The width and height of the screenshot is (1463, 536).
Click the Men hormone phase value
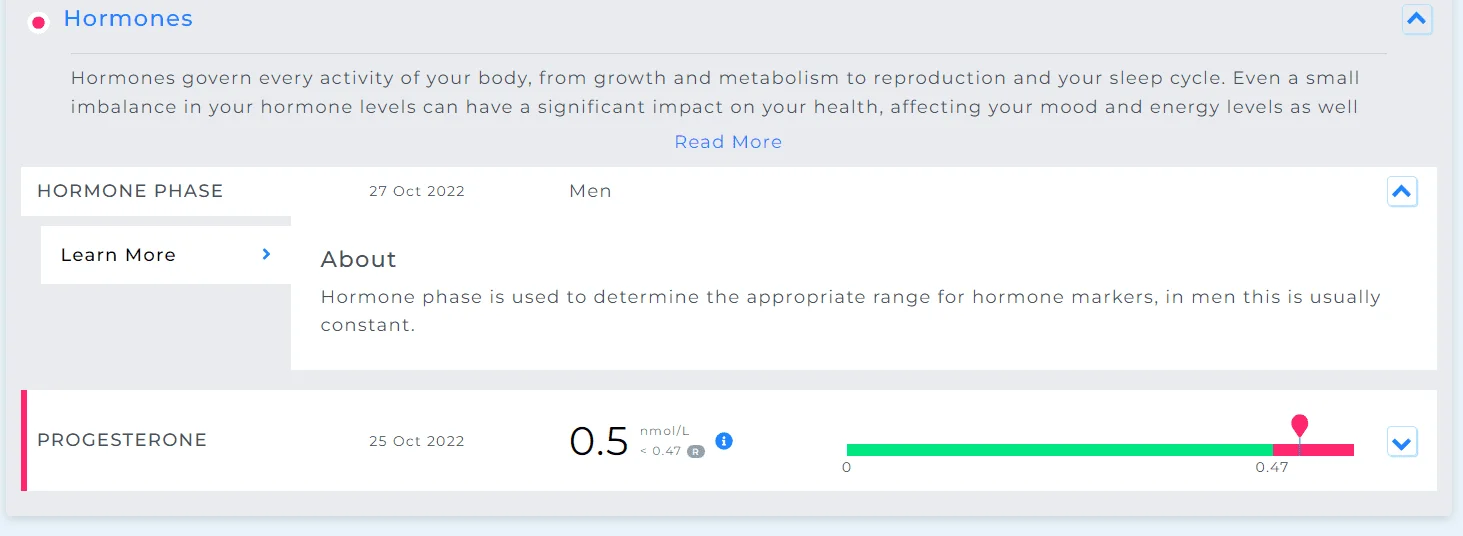click(x=590, y=191)
